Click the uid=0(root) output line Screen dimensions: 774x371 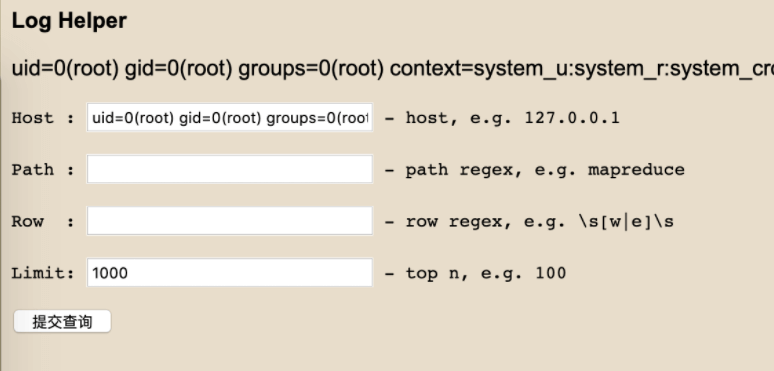click(392, 69)
